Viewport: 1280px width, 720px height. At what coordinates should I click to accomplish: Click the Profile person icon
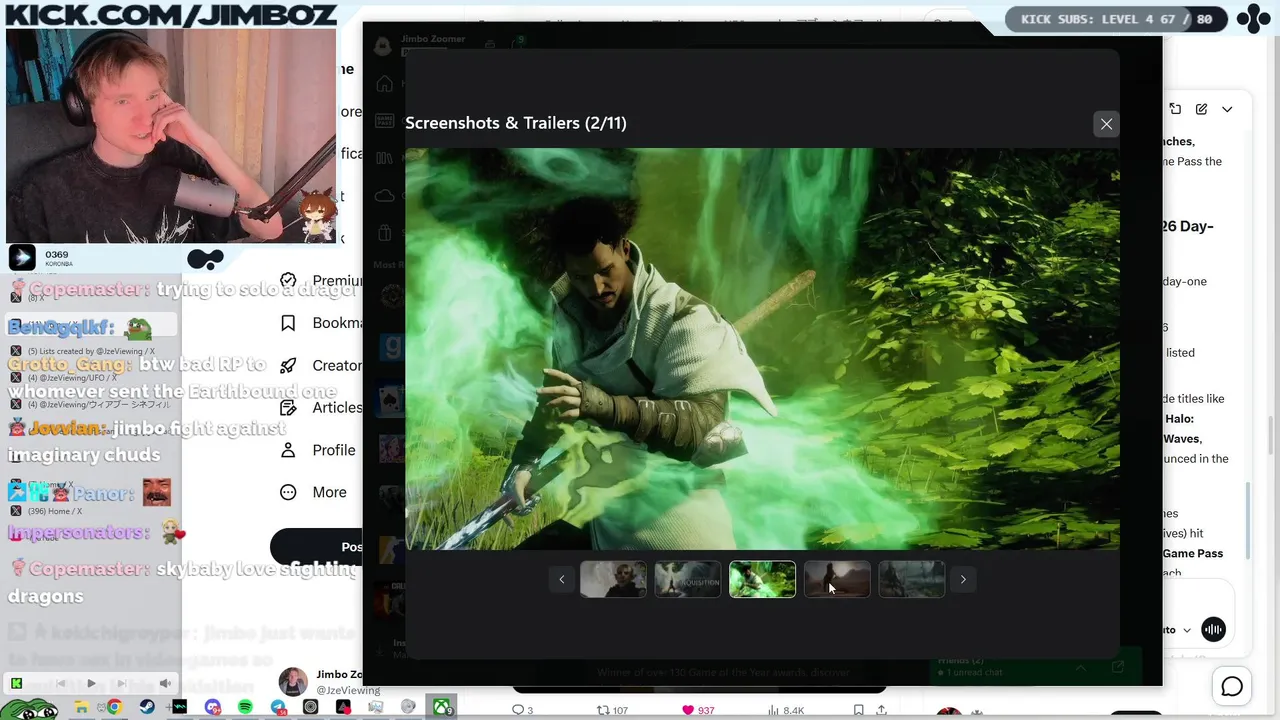[288, 450]
